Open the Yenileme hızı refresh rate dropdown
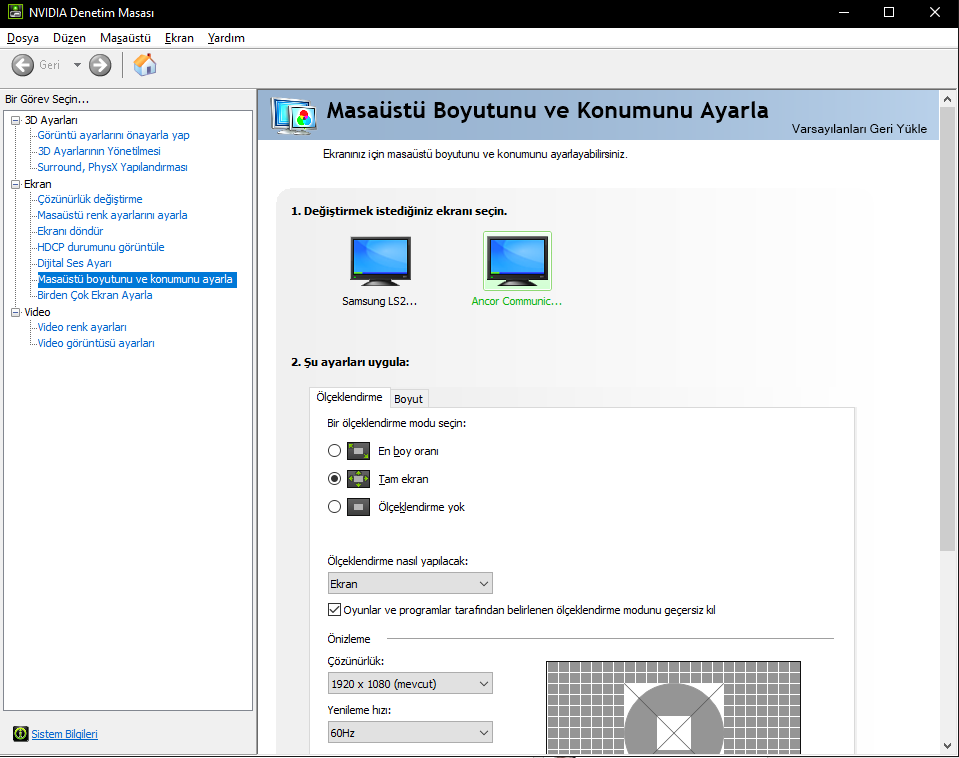This screenshot has height=758, width=959. pyautogui.click(x=410, y=733)
